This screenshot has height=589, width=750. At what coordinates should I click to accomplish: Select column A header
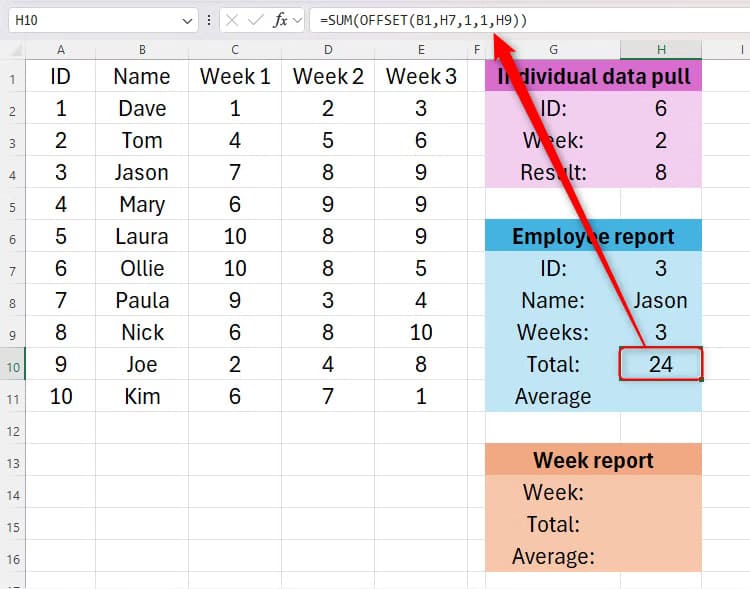[61, 50]
